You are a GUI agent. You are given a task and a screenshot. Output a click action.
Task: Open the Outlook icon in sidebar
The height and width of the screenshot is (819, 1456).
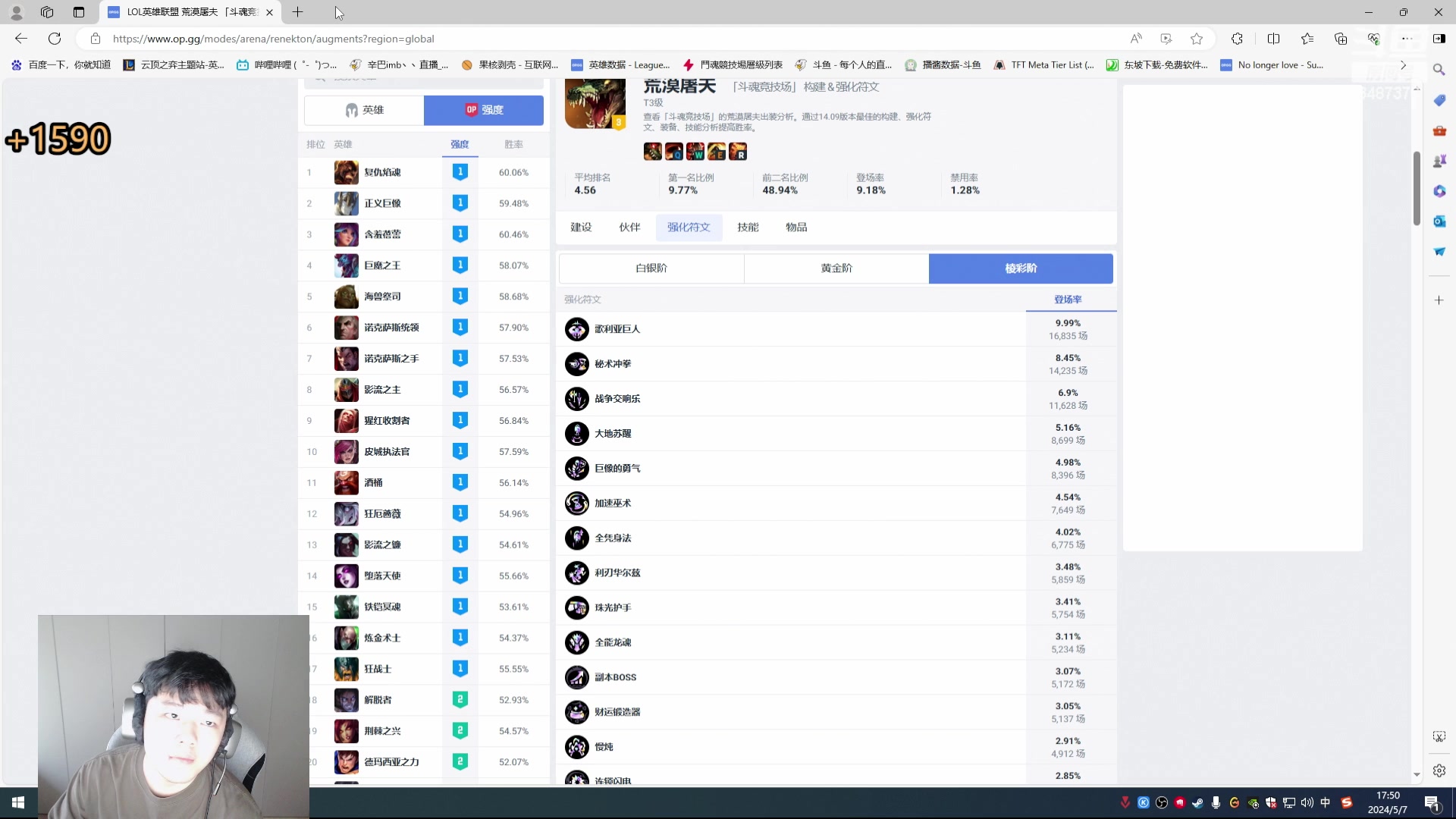point(1439,221)
